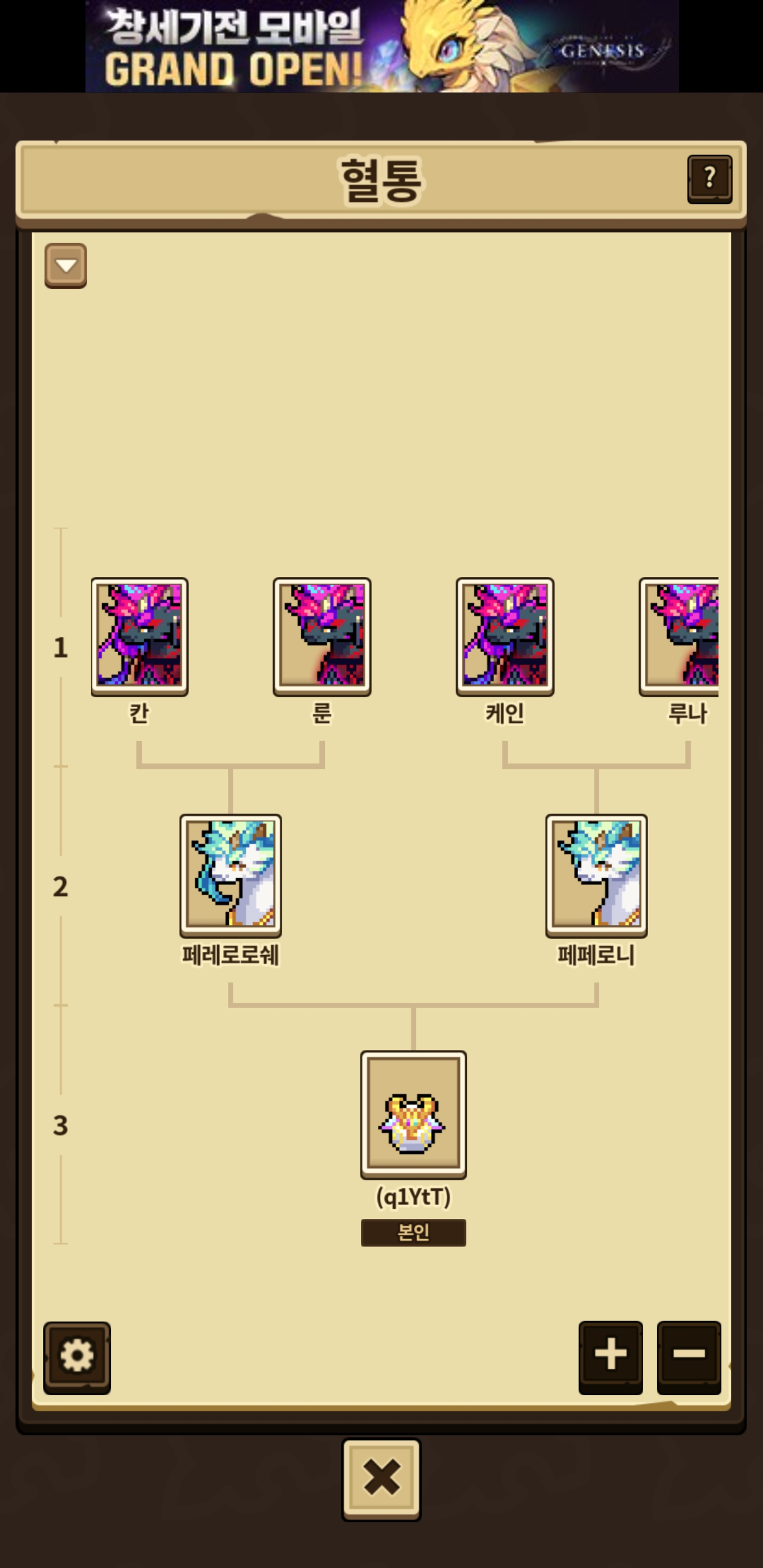Open the 페페로니 white dragon card
The height and width of the screenshot is (1568, 763).
(x=596, y=875)
